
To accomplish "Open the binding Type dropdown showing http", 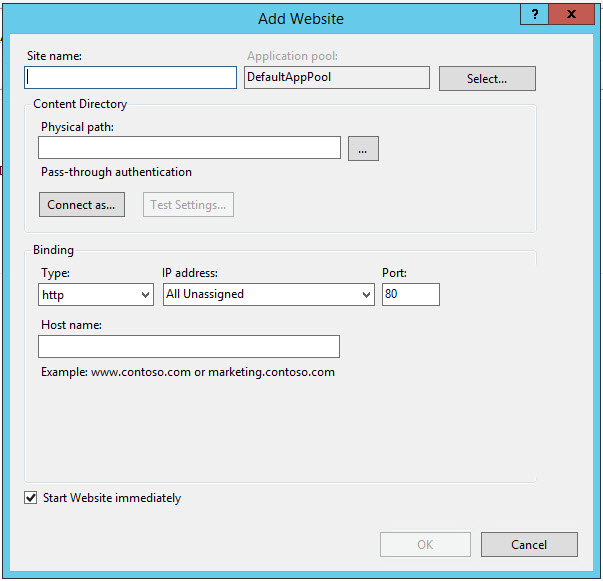I will point(96,294).
